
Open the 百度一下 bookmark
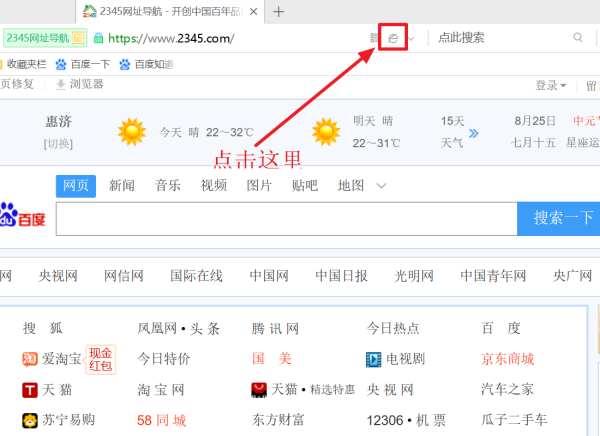coord(82,64)
